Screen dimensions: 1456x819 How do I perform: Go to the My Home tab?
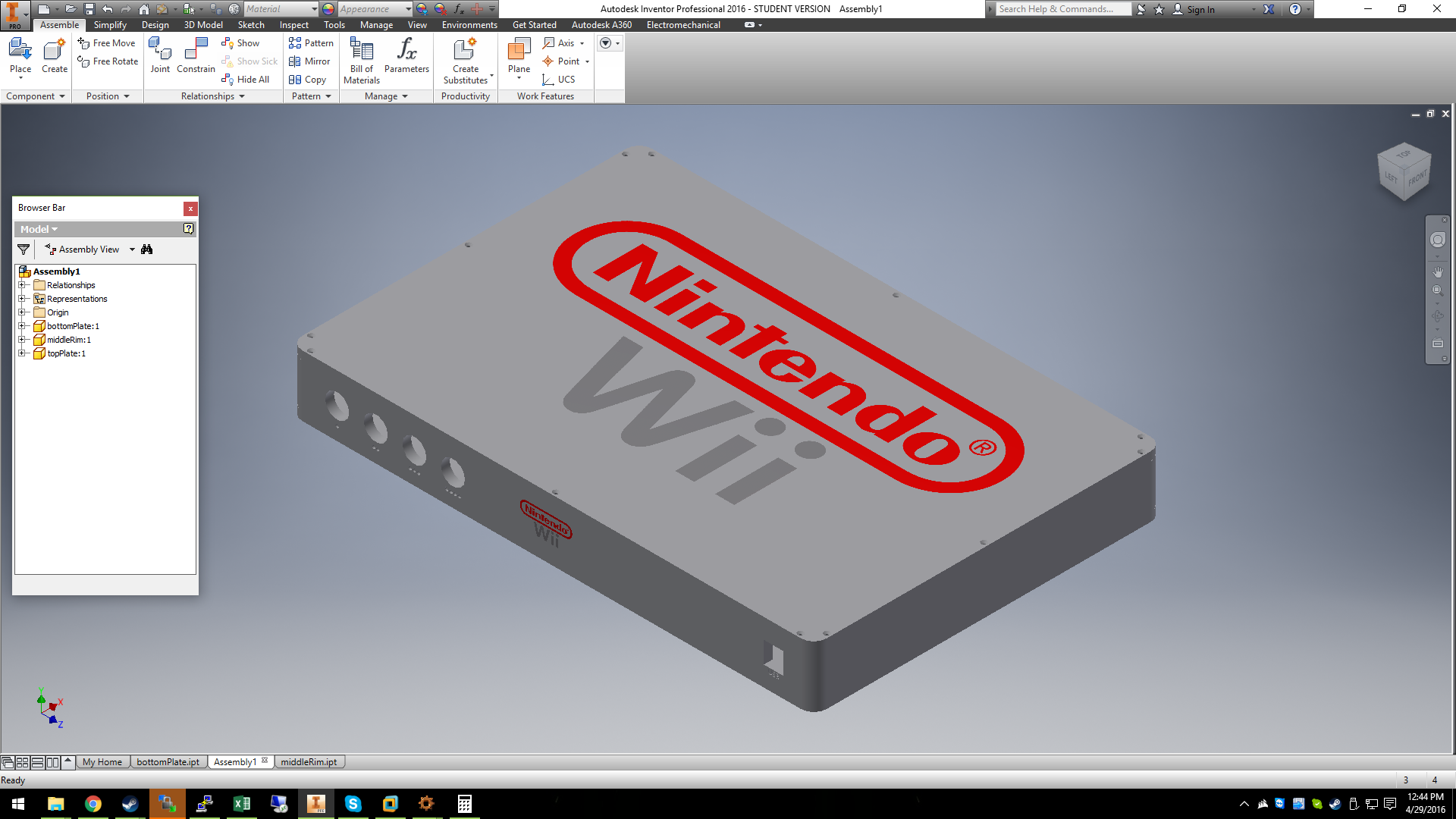(x=102, y=762)
